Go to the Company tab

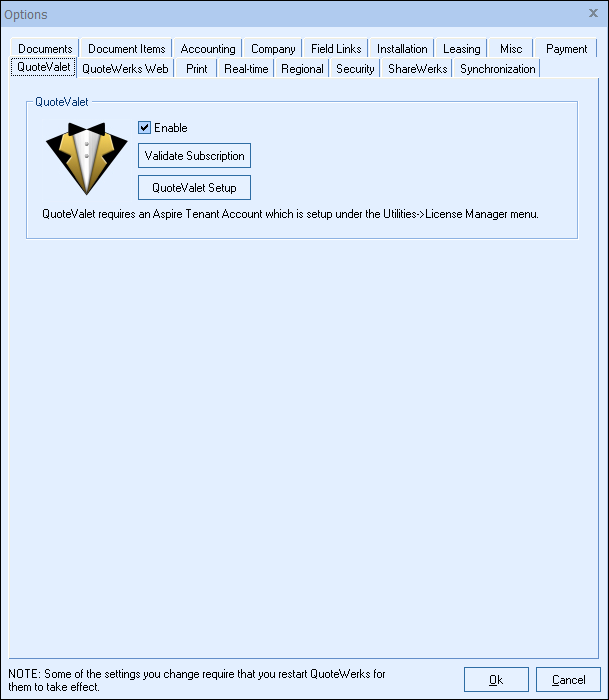(x=273, y=49)
